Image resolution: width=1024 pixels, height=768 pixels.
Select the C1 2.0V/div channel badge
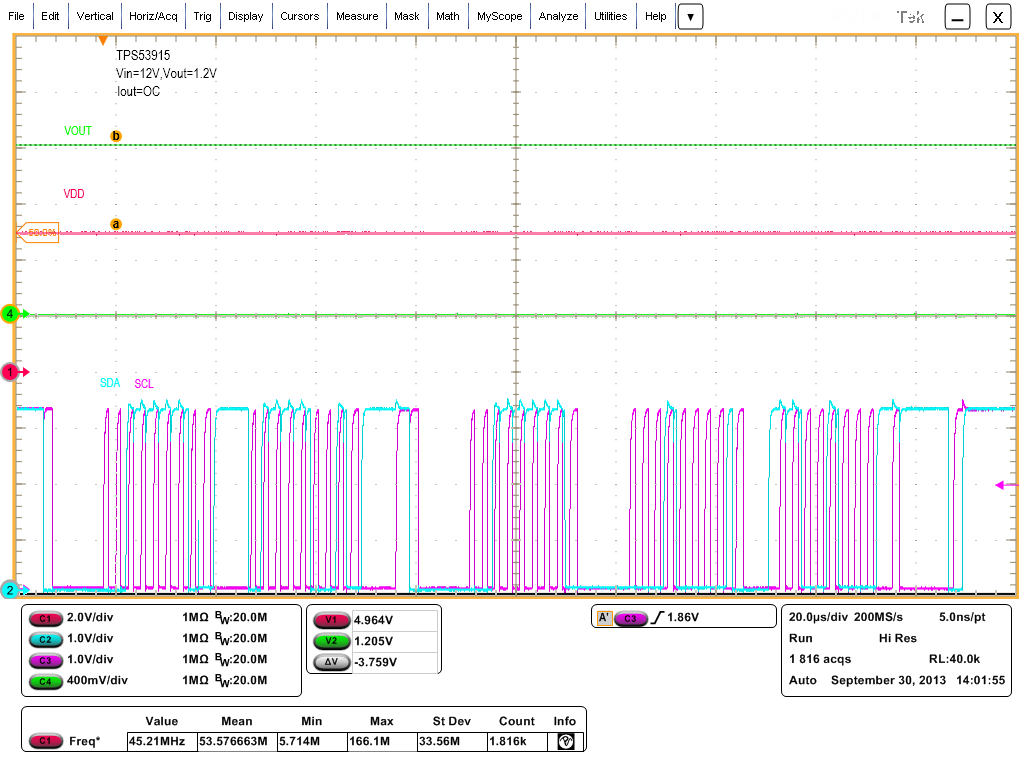click(x=45, y=618)
